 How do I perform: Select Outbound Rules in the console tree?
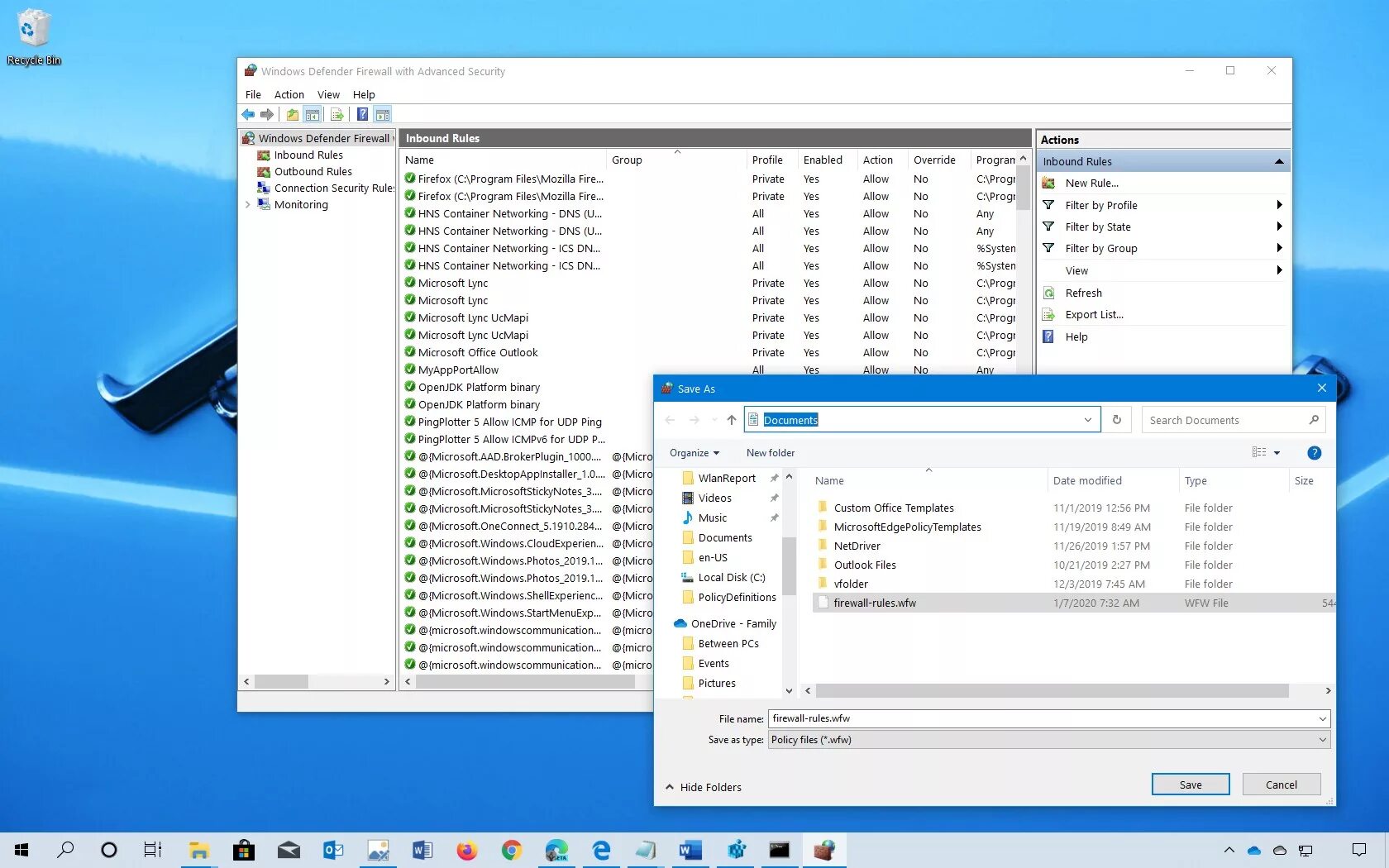[313, 171]
